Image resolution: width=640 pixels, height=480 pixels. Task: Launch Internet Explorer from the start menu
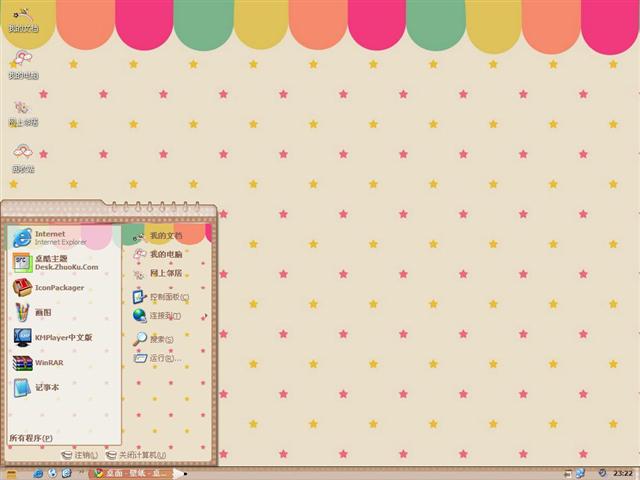[64, 238]
